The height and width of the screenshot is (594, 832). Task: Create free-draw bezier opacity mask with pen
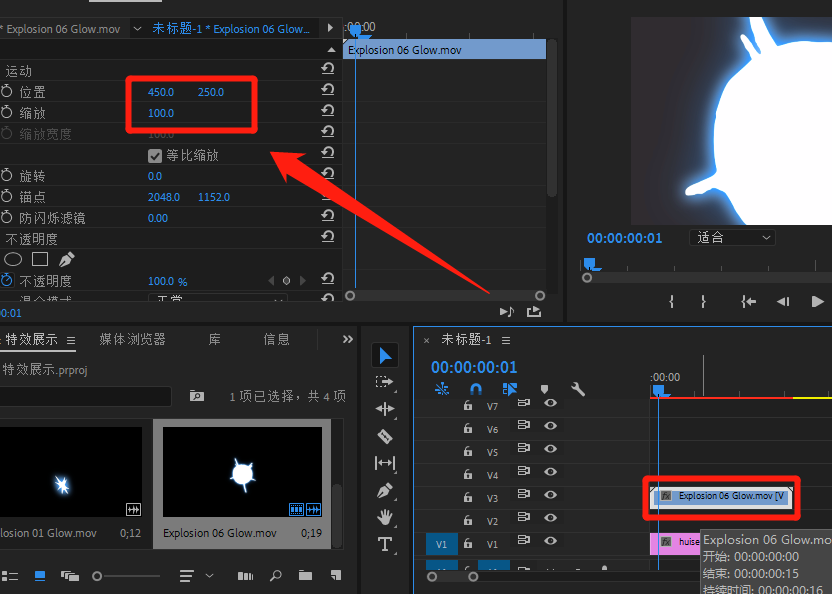(x=66, y=260)
